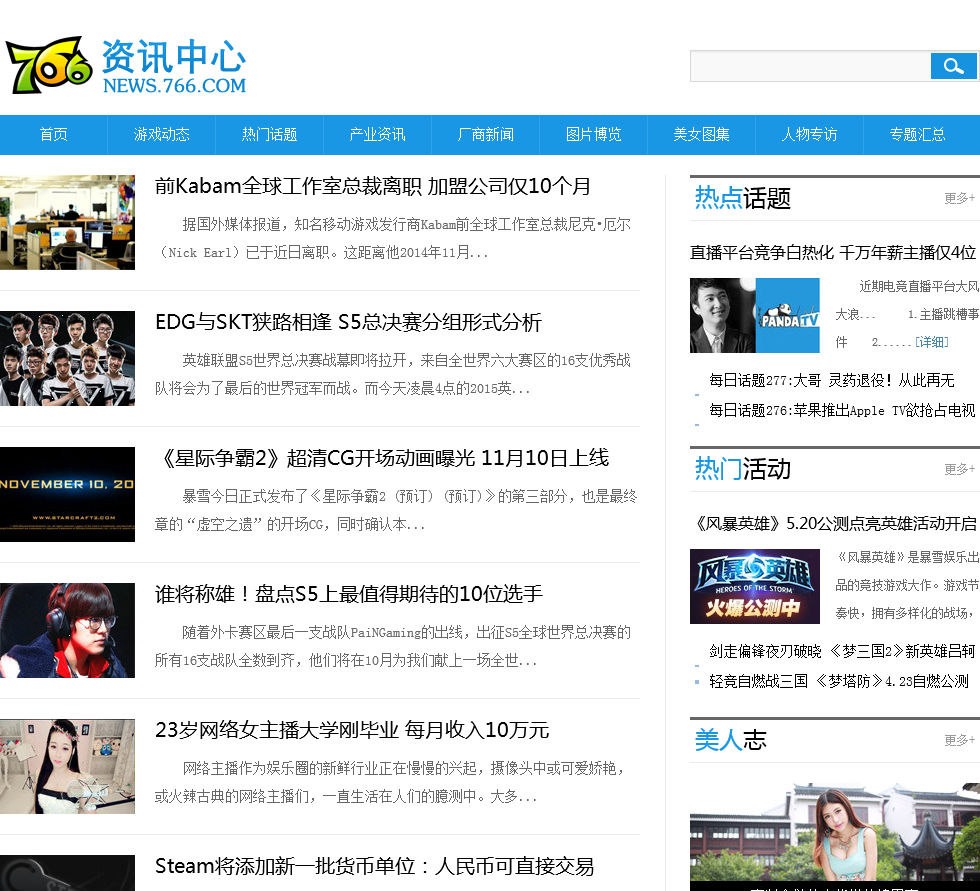Select 美女图集 in the nav bar
This screenshot has height=891, width=980.
pyautogui.click(x=702, y=135)
